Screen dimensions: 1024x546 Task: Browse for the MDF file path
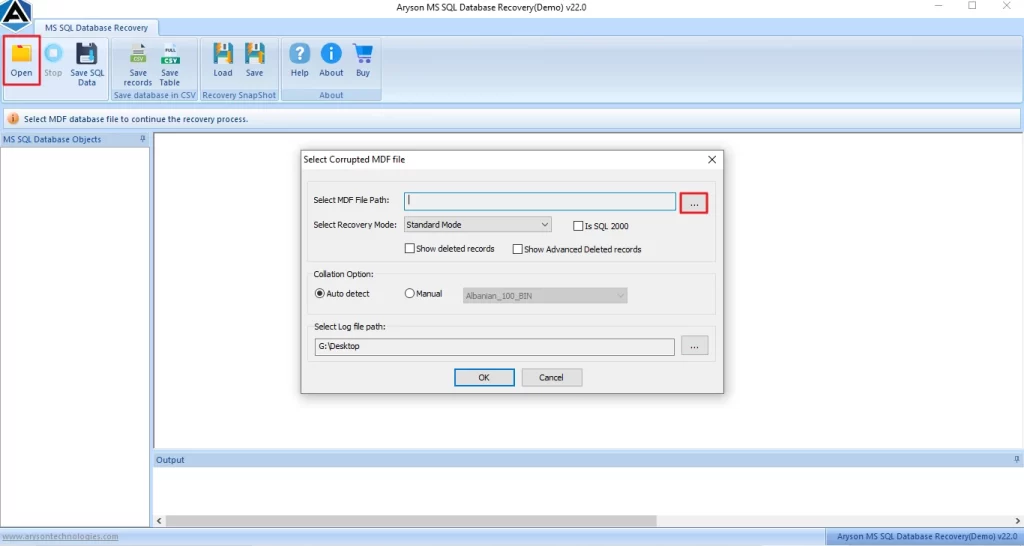coord(694,203)
